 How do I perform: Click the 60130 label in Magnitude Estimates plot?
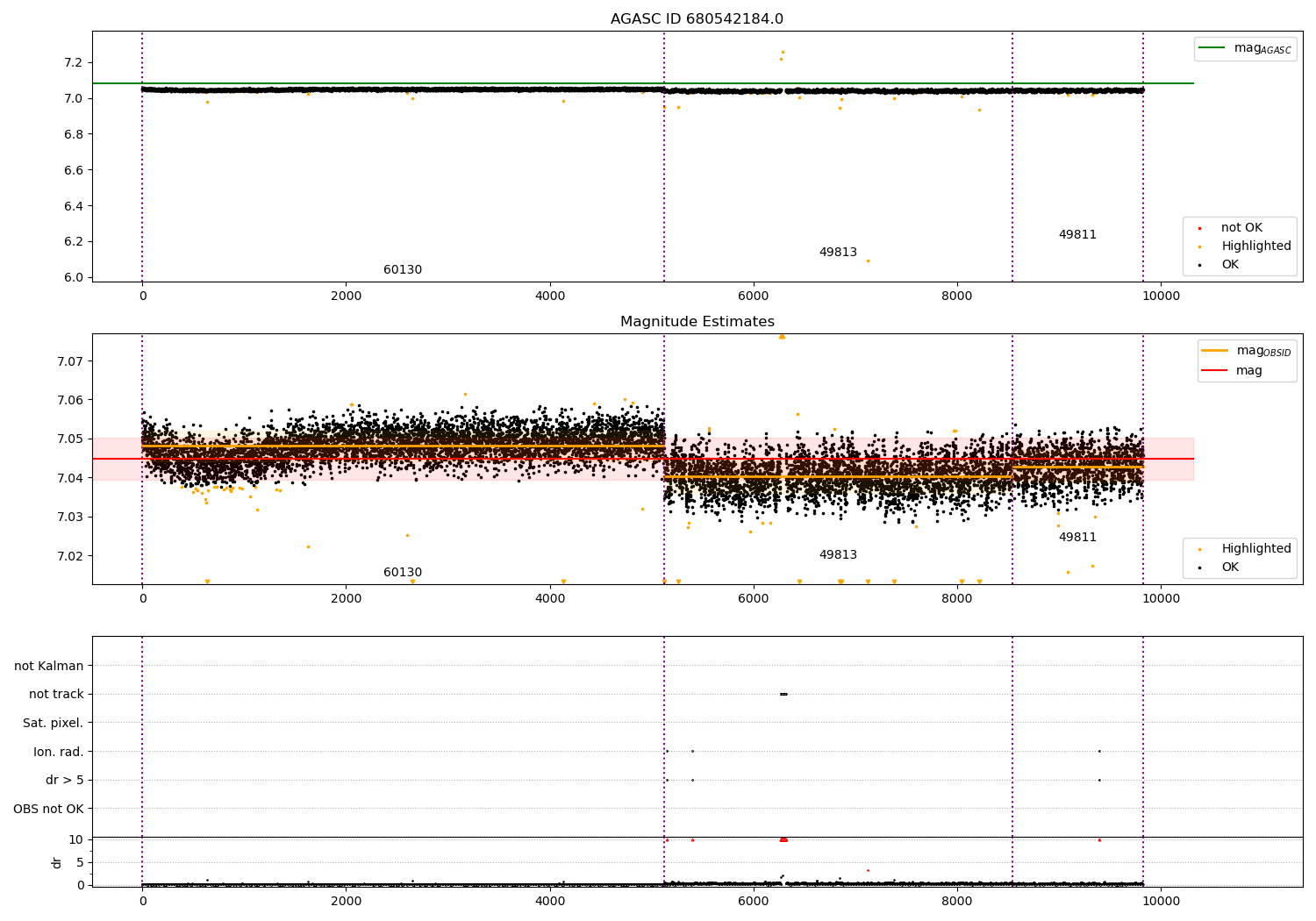(x=403, y=573)
